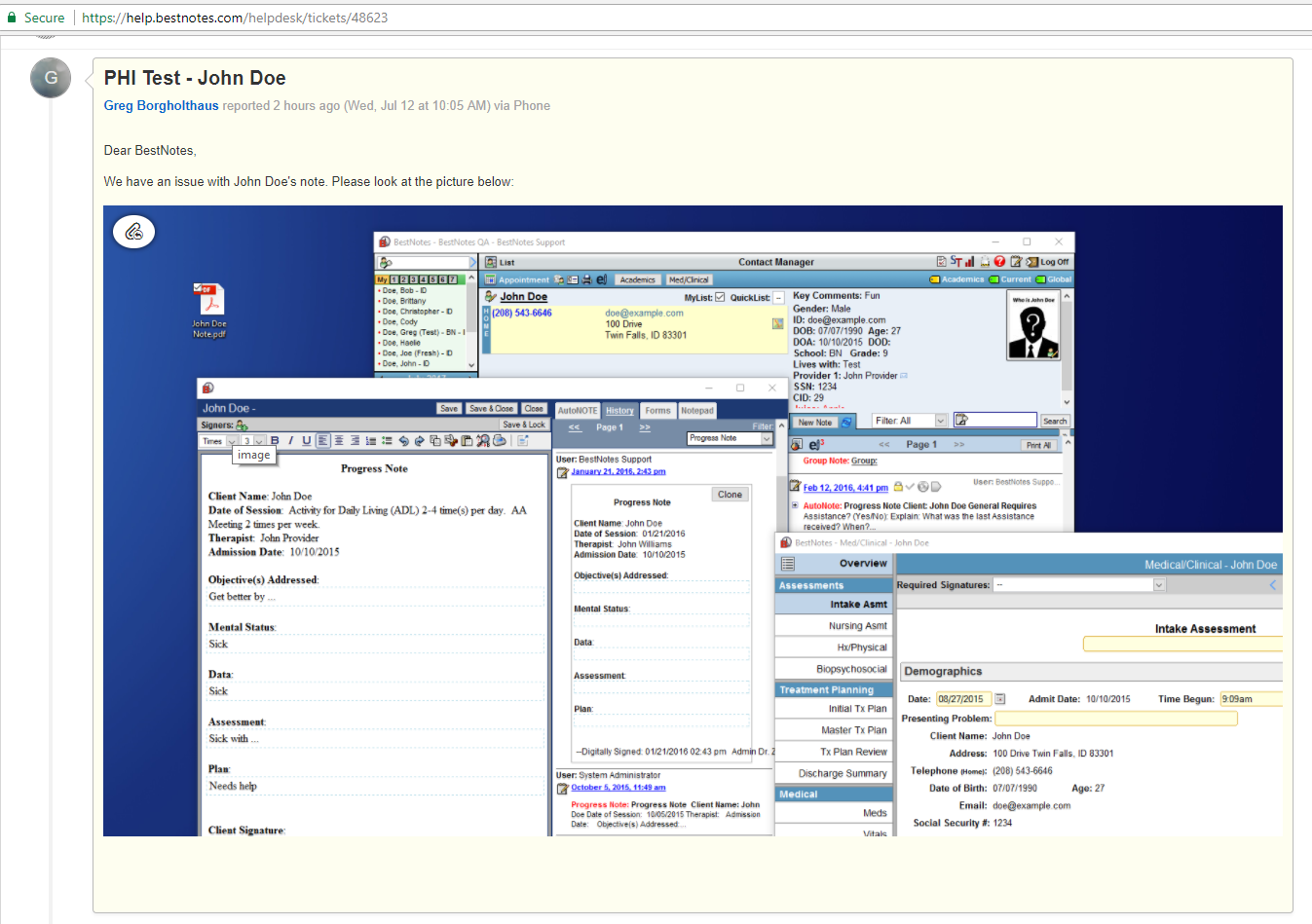Image resolution: width=1312 pixels, height=924 pixels.
Task: Toggle Italic formatting in note editor
Action: coord(290,441)
